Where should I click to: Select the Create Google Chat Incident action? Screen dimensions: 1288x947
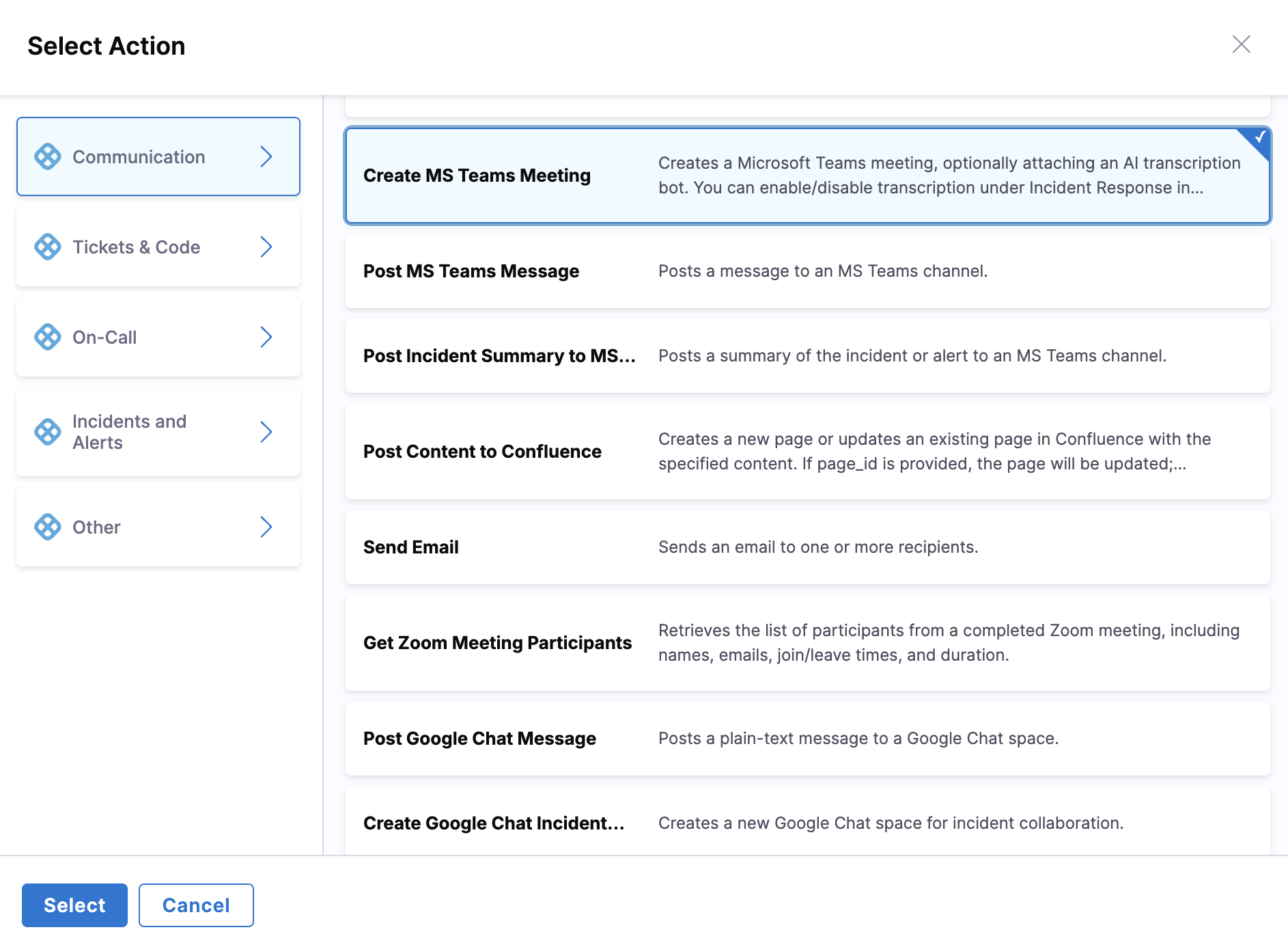coord(807,821)
